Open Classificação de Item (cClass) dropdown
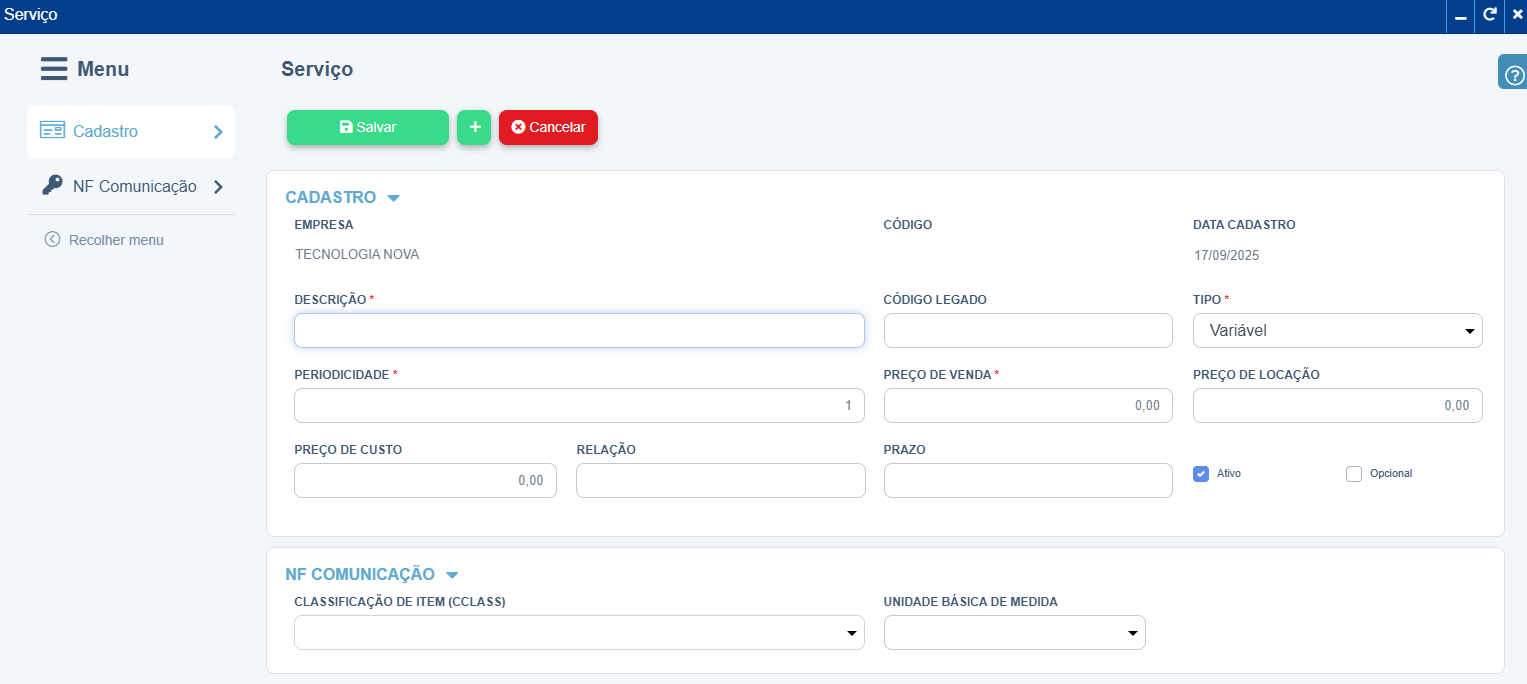 coord(579,633)
